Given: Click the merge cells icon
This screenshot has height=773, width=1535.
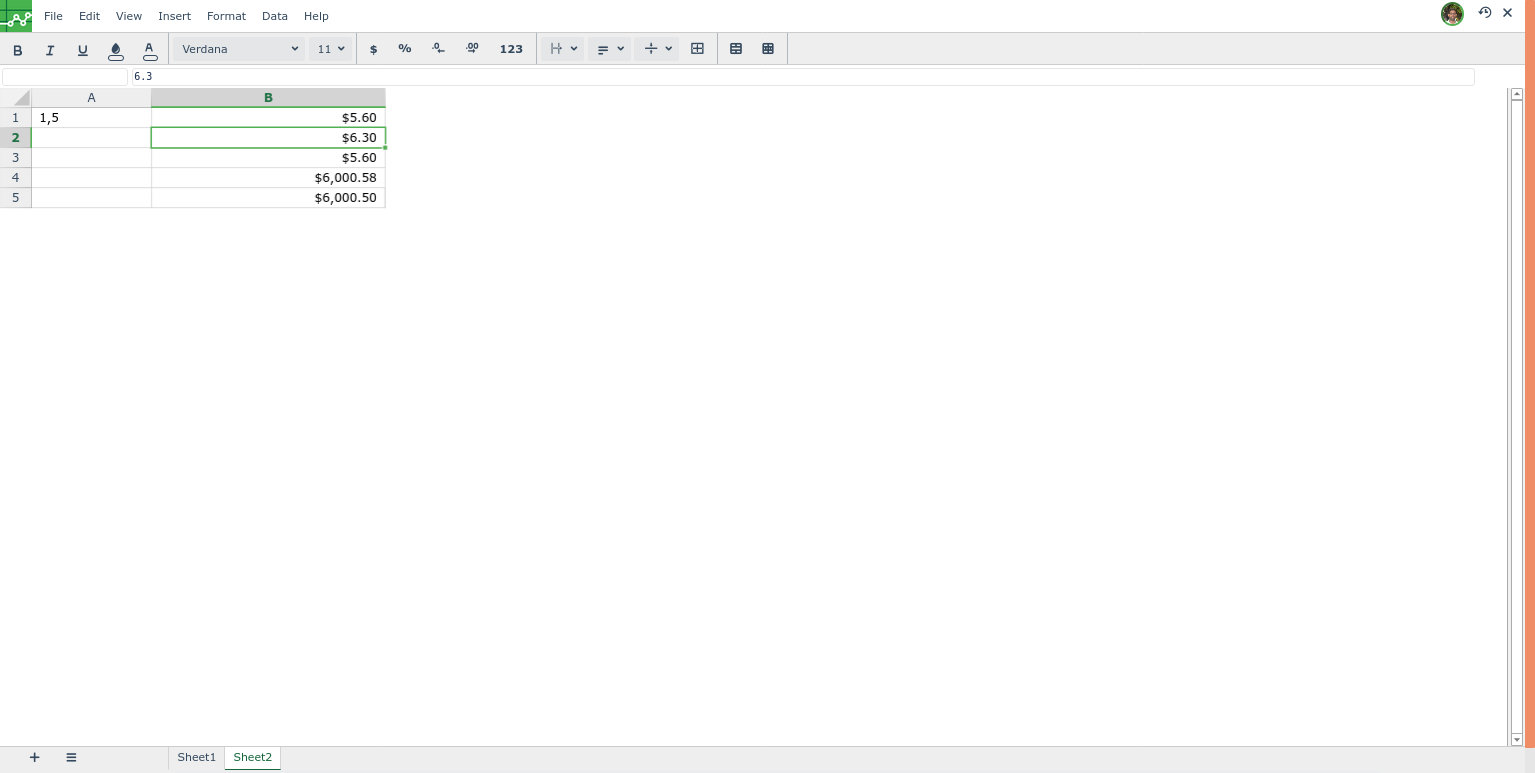Looking at the screenshot, I should click(698, 49).
